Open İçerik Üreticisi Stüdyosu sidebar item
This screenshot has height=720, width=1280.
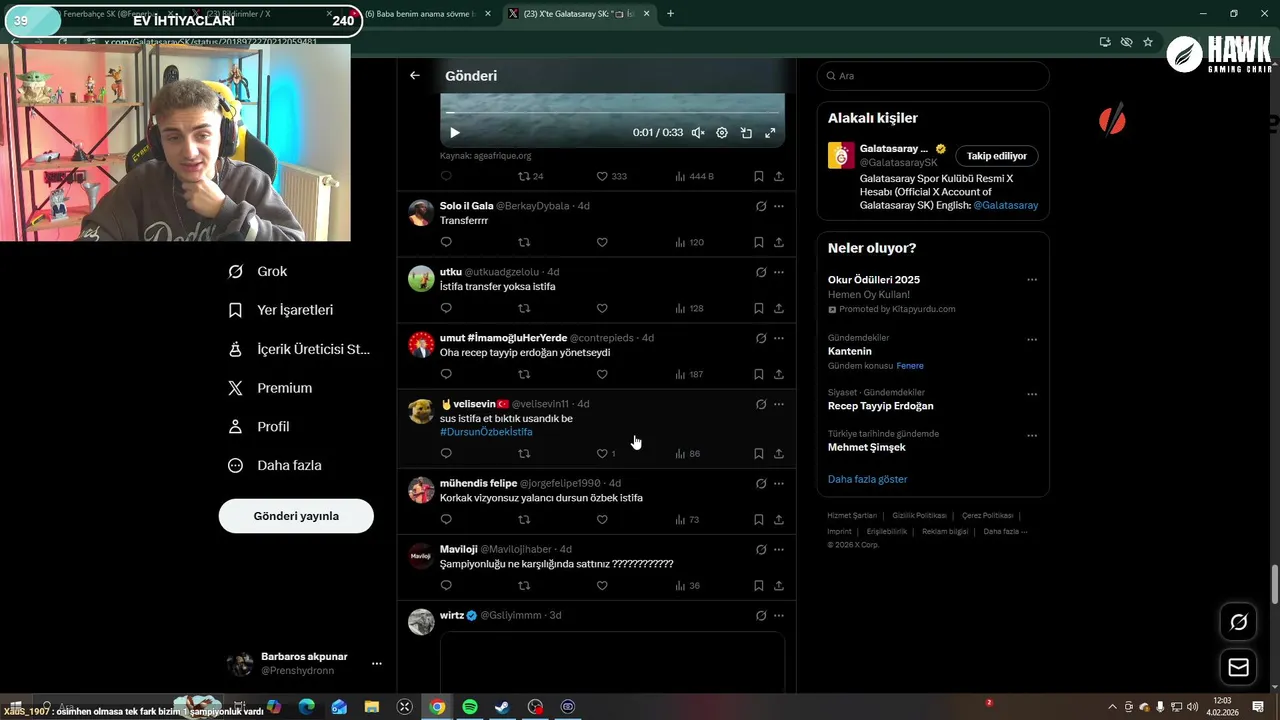299,349
